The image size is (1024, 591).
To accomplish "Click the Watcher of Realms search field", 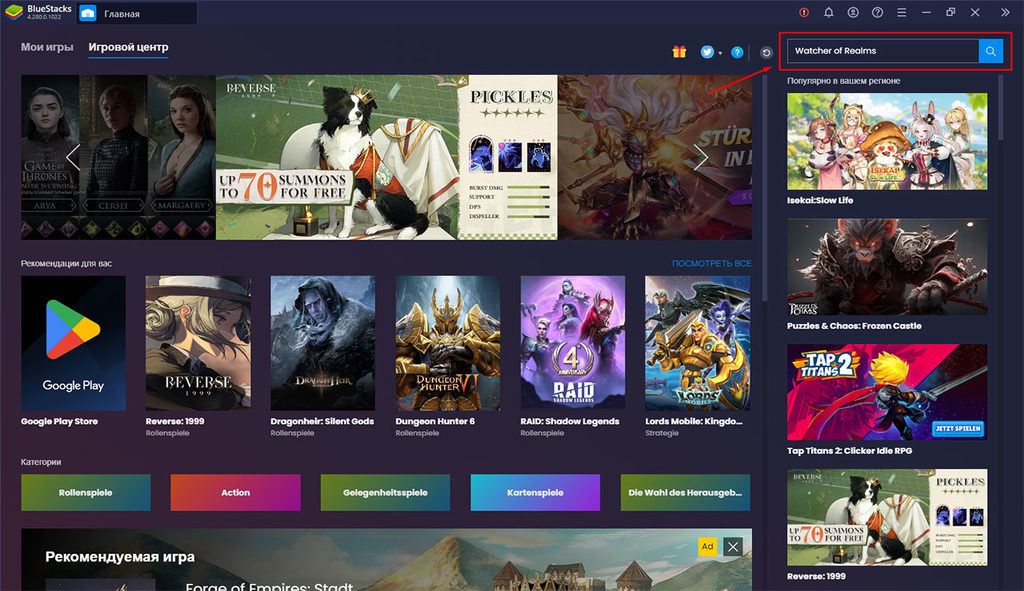I will 883,51.
